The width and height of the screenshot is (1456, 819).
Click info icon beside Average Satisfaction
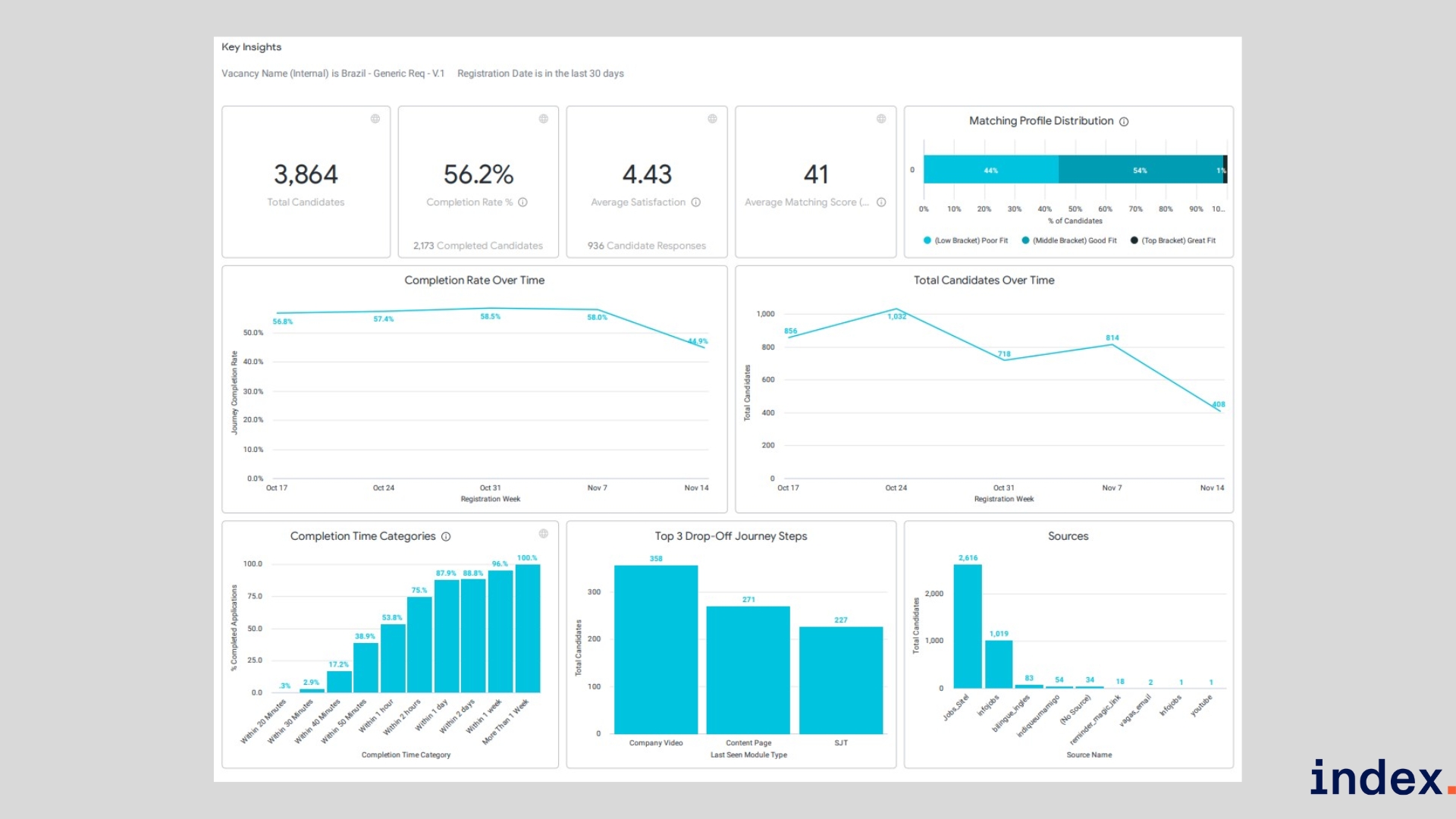tap(695, 202)
